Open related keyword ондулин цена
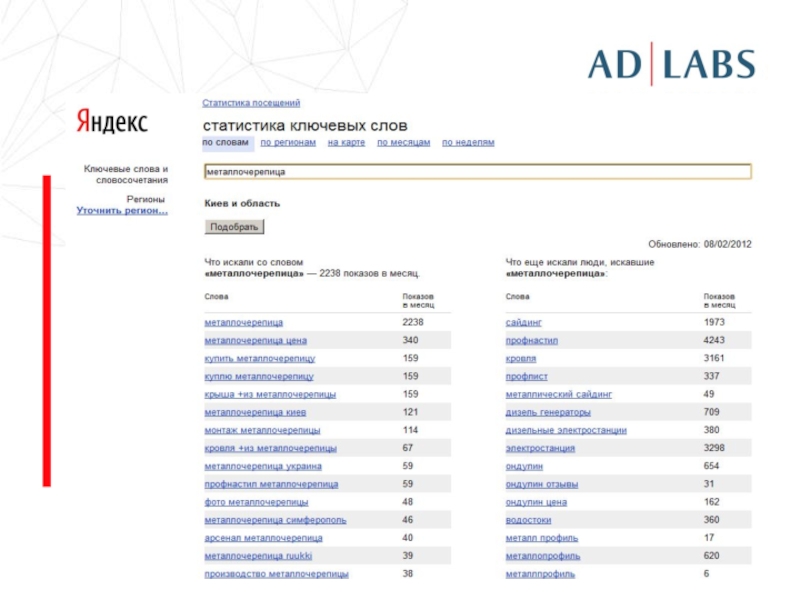 (x=536, y=502)
